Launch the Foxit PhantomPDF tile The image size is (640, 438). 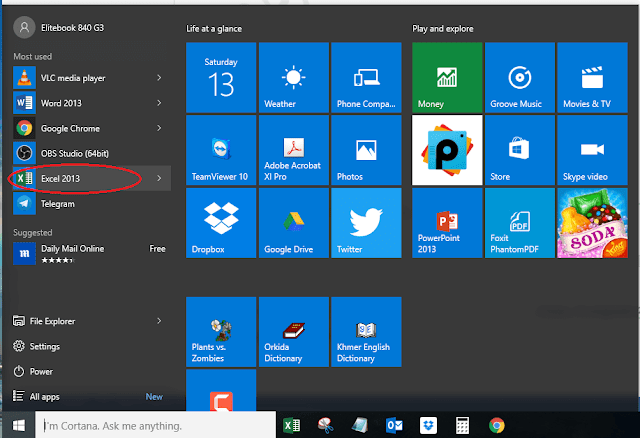point(520,222)
